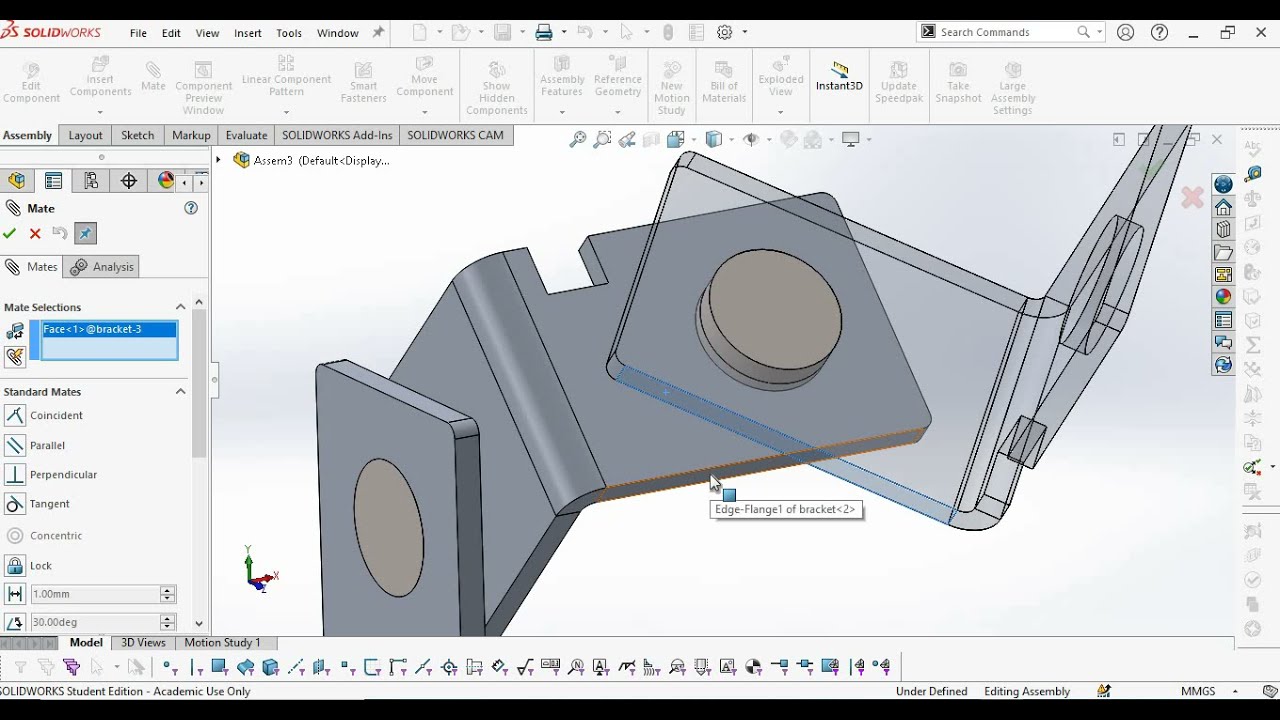Click the Instant3D toolbar icon

click(x=839, y=77)
